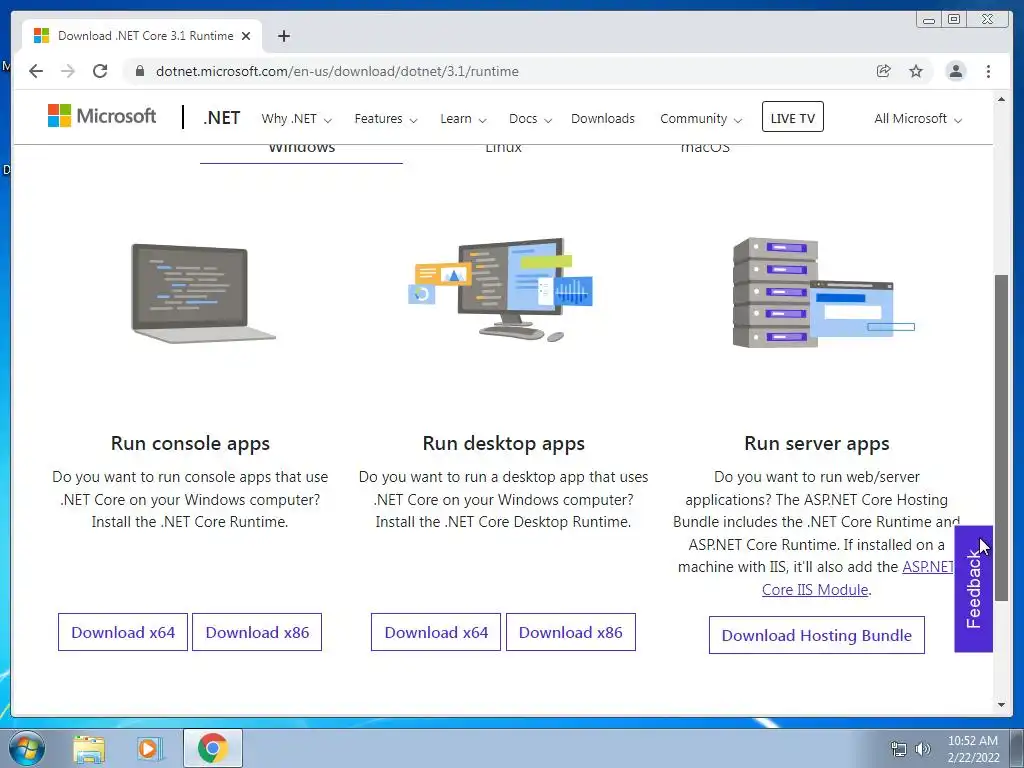Open the Windows Start menu

[x=27, y=748]
